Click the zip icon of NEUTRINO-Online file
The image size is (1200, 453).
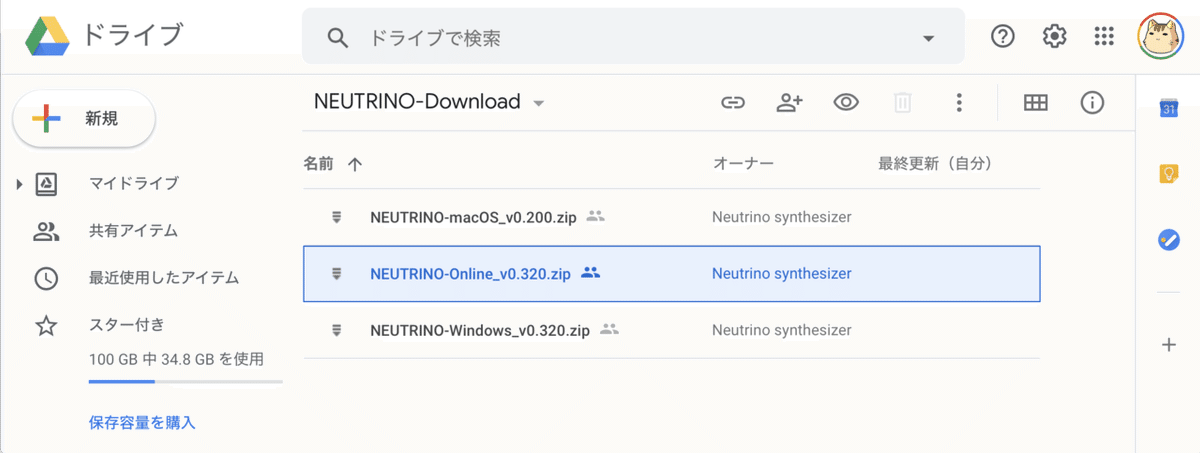(x=337, y=273)
